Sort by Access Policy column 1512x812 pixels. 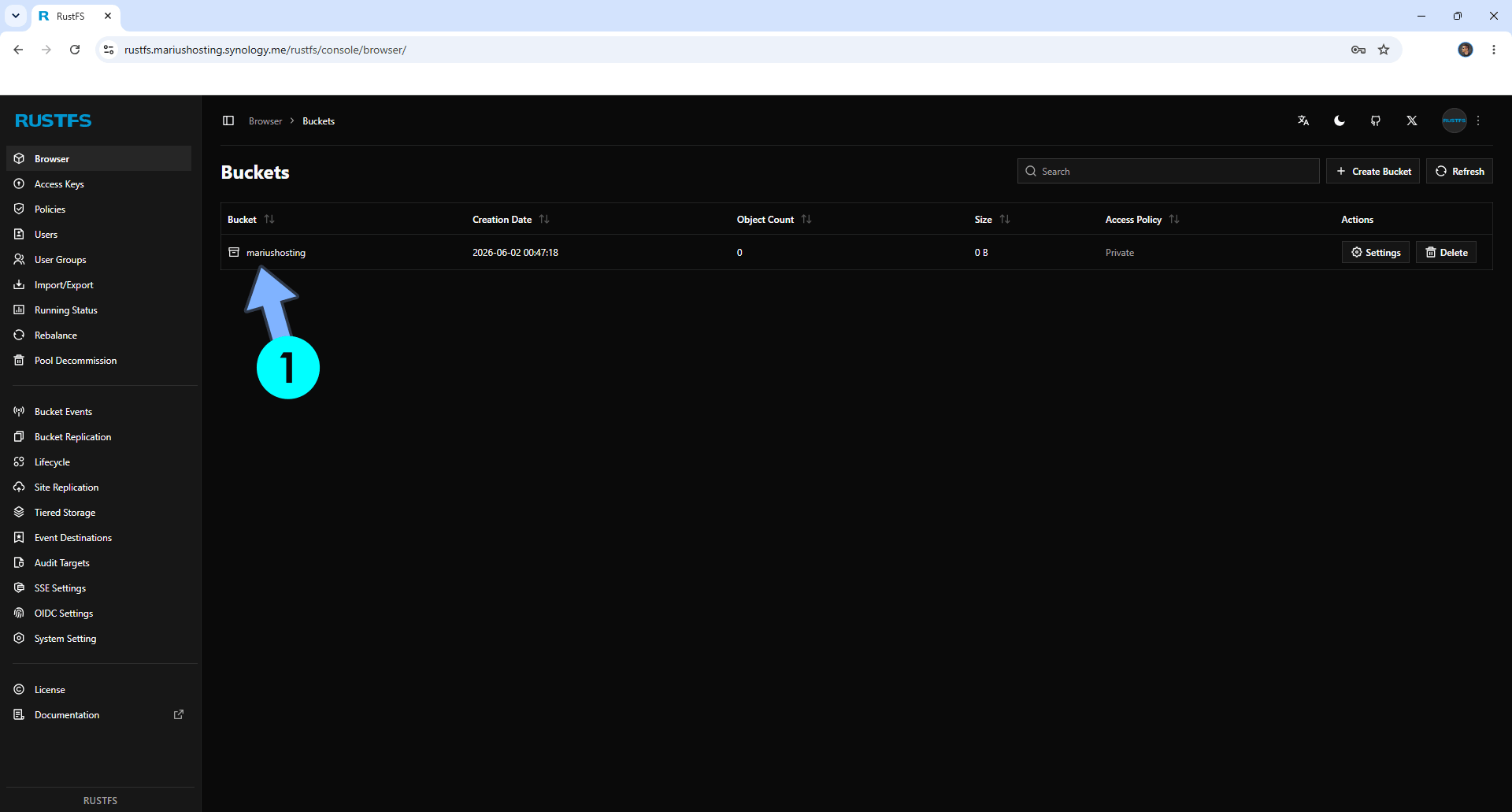coord(1142,219)
